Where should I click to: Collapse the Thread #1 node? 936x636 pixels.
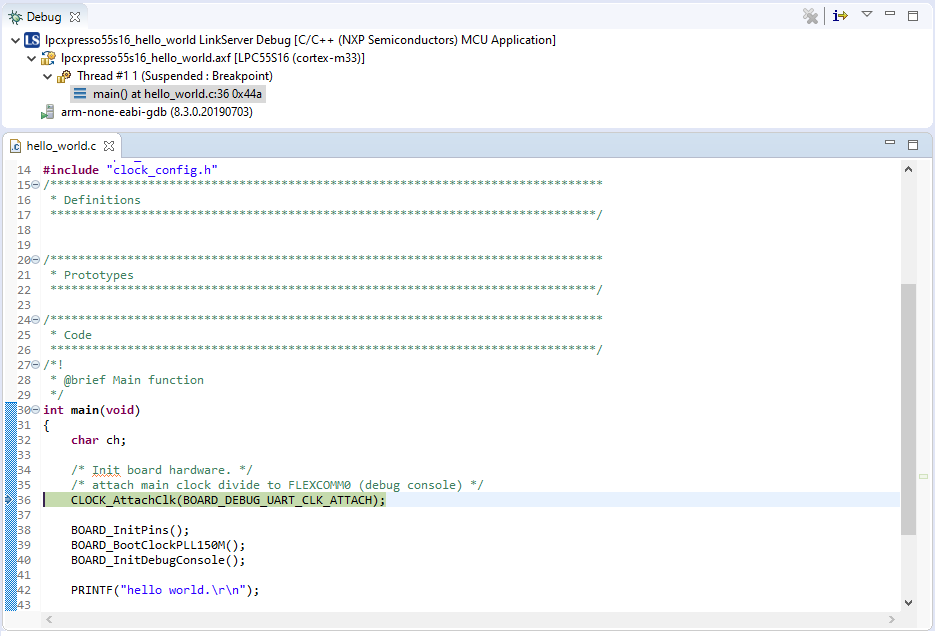(x=47, y=76)
